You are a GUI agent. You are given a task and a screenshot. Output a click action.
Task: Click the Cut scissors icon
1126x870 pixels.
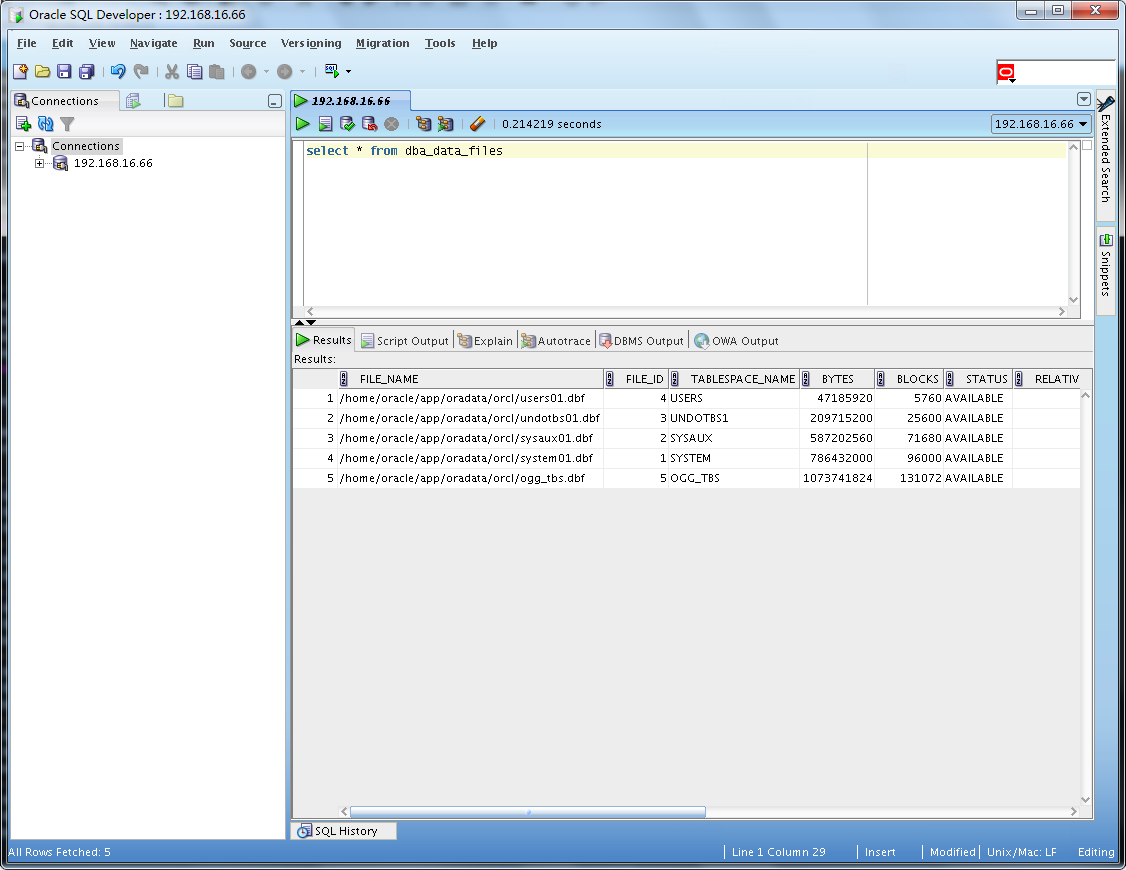(172, 71)
